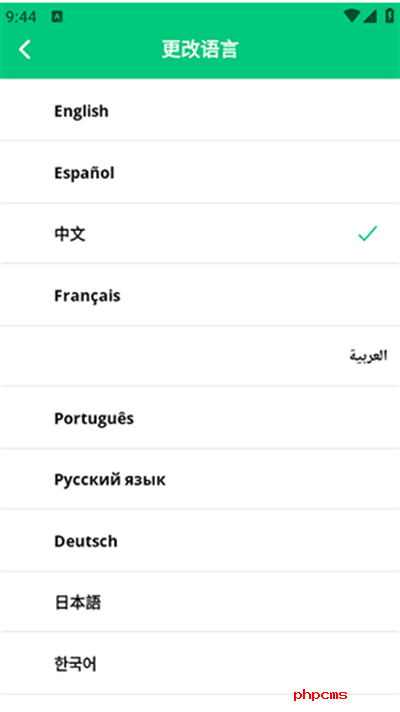
Task: Tap the 9:44 clock in the status bar
Action: click(21, 17)
